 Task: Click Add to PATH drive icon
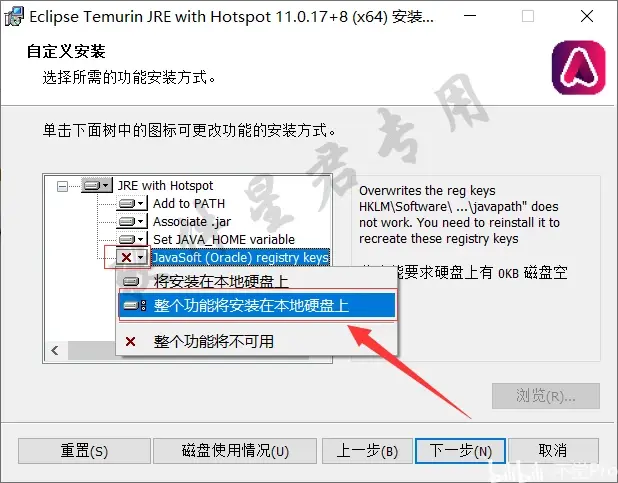127,203
